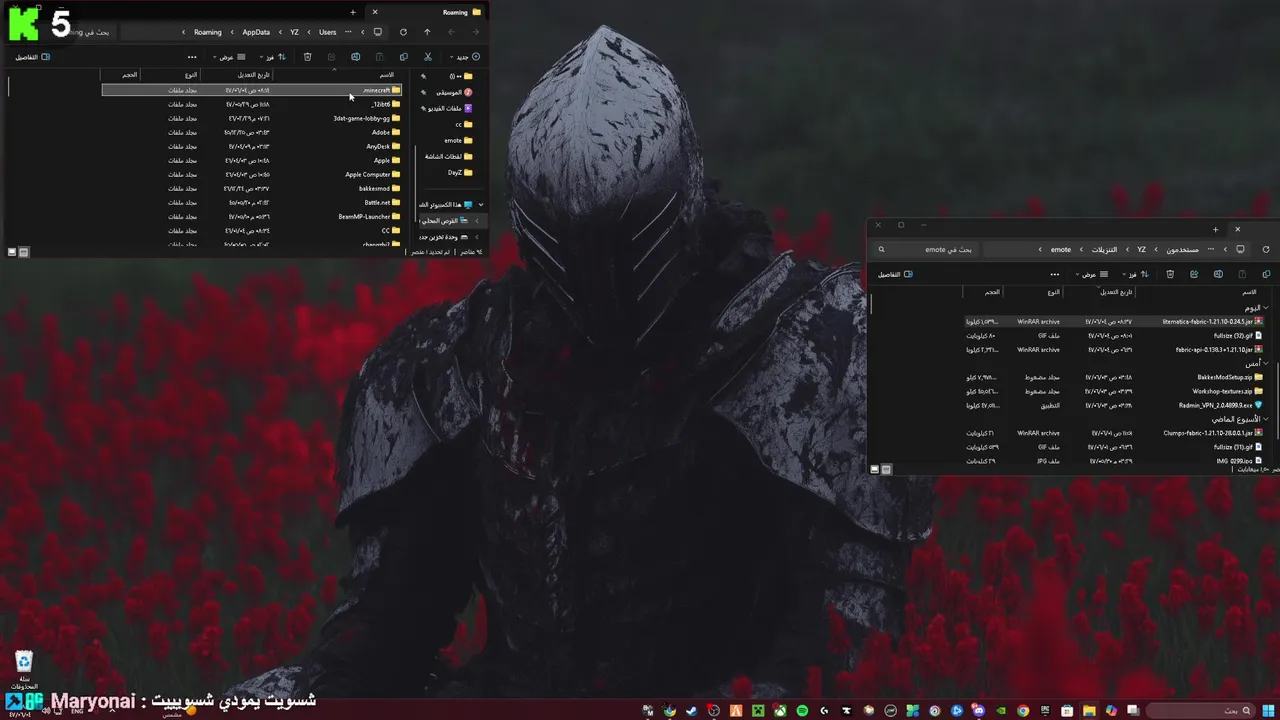Switch to details view in Roaming status bar
Screen dimensions: 1280x720
24,252
